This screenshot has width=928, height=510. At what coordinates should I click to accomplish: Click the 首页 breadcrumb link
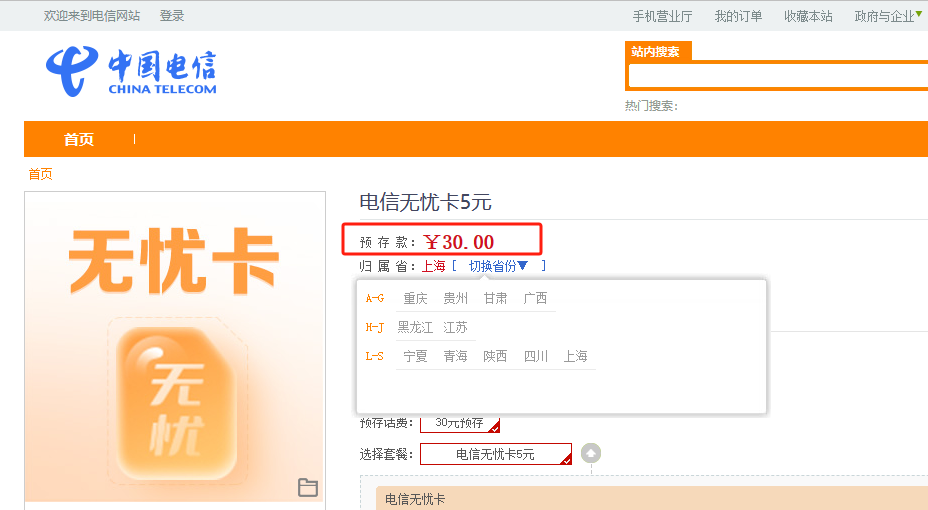[40, 174]
